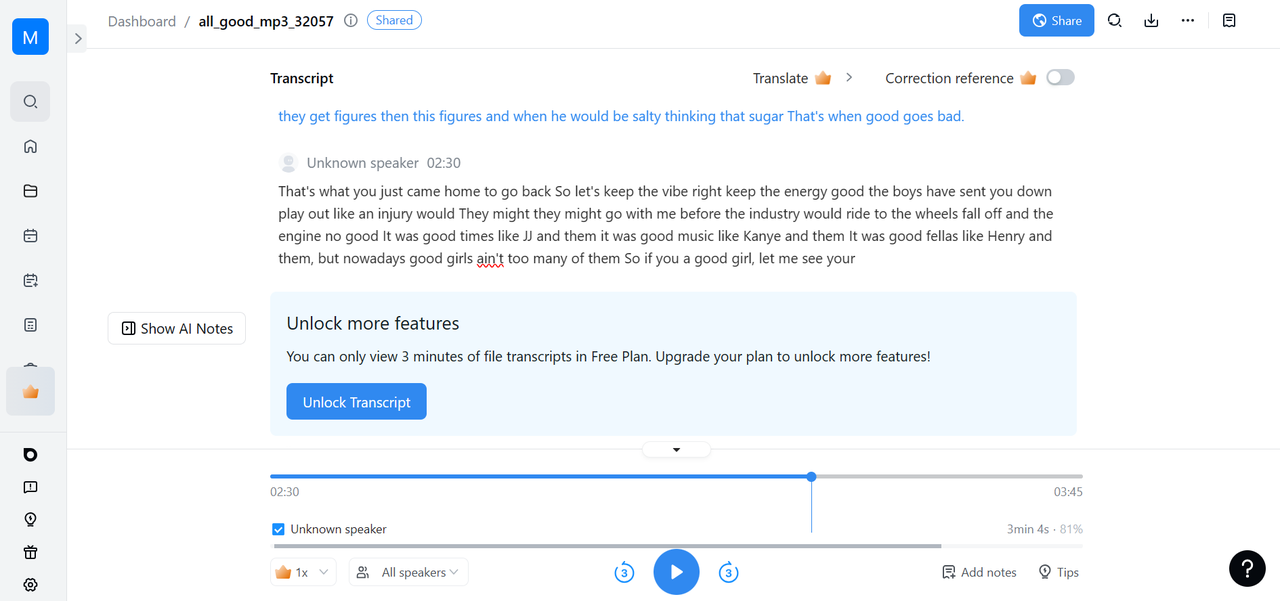The width and height of the screenshot is (1280, 601).
Task: Go to Home via the sidebar house icon
Action: pyautogui.click(x=30, y=146)
